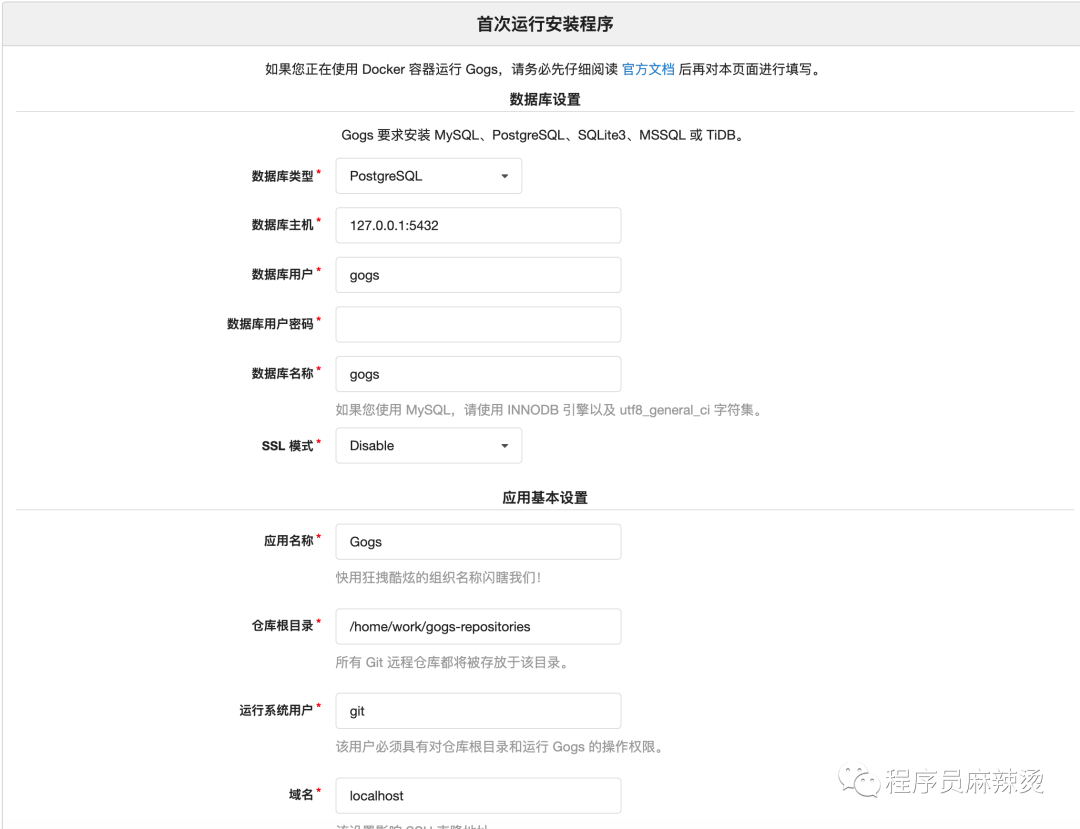1080x829 pixels.
Task: Focus the empty 数据库用户密码 field
Action: pos(478,324)
